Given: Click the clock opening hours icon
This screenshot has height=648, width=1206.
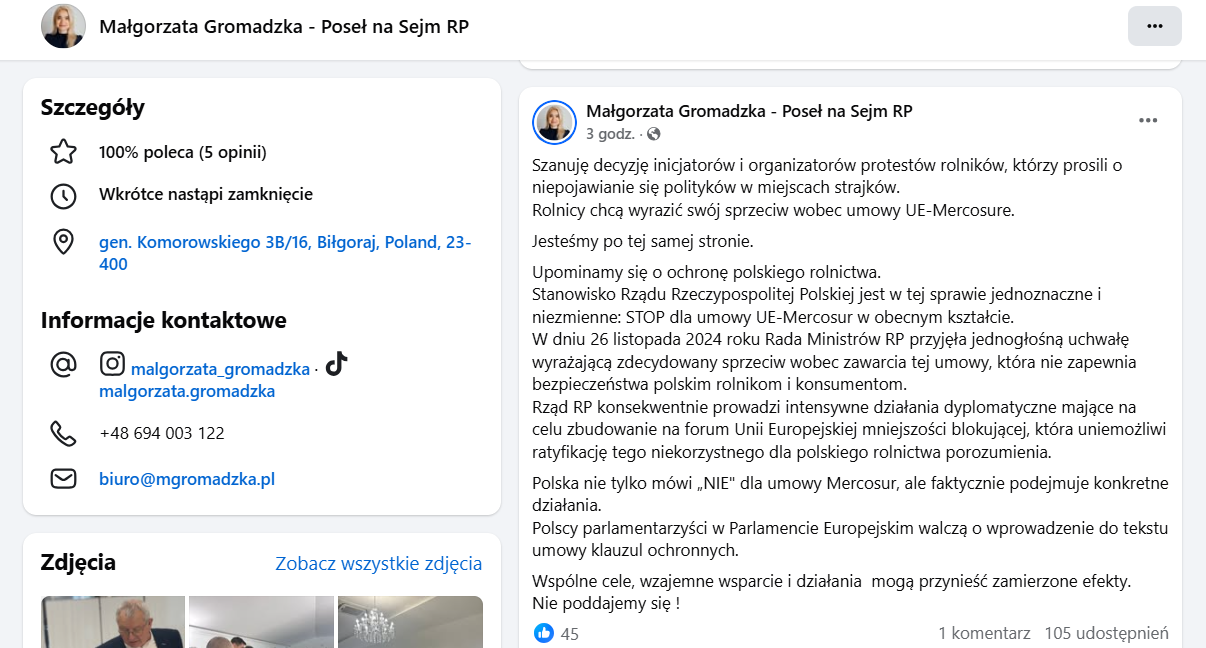Looking at the screenshot, I should (63, 195).
